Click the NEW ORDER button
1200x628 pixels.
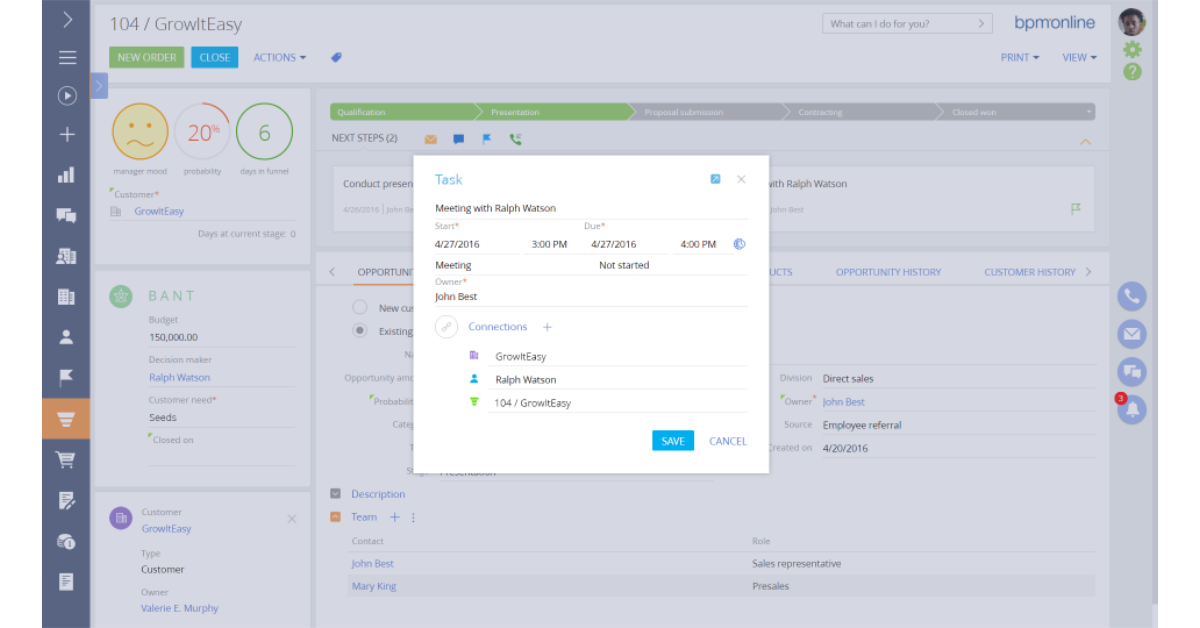click(x=147, y=57)
